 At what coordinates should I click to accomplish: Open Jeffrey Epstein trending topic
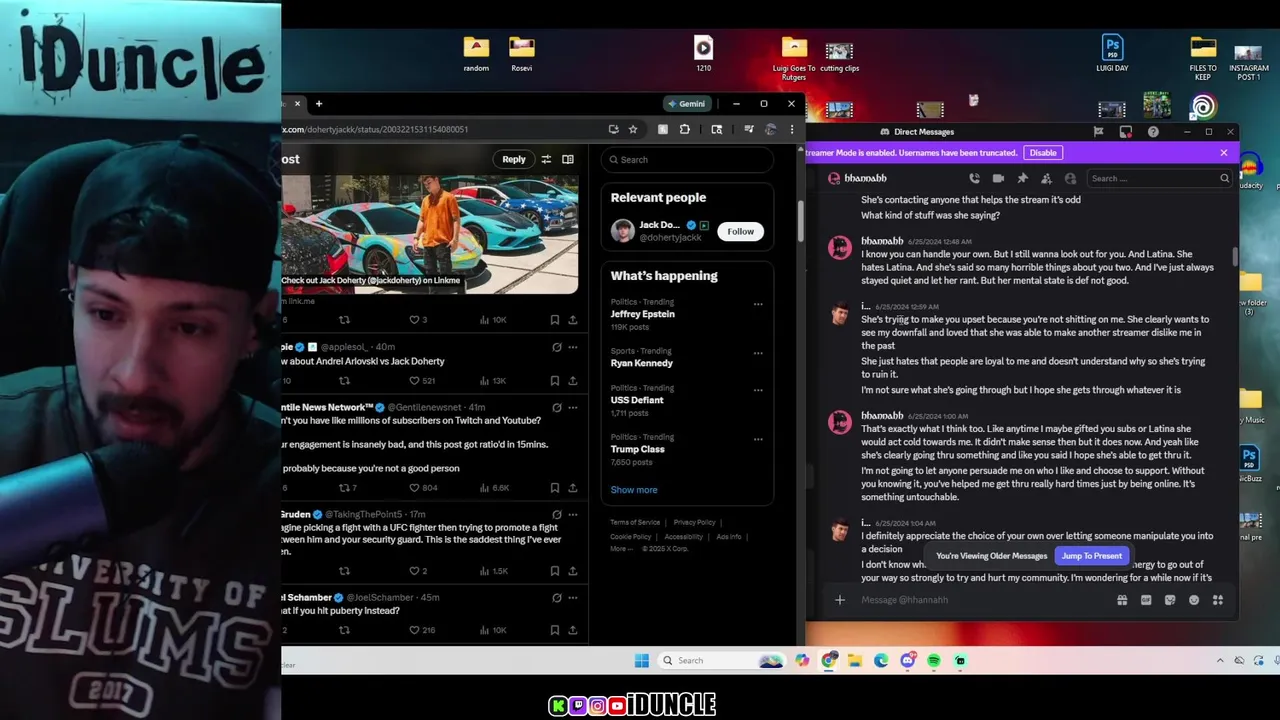(643, 314)
